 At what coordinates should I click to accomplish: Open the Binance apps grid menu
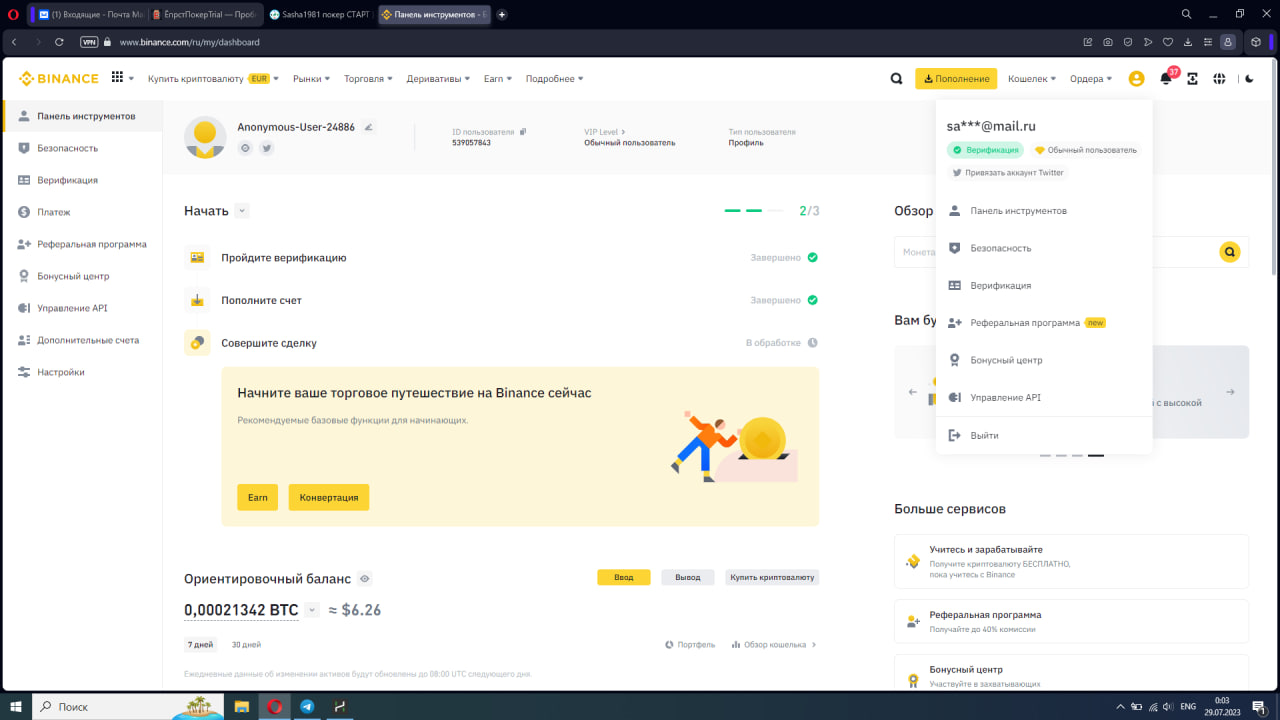(x=118, y=78)
